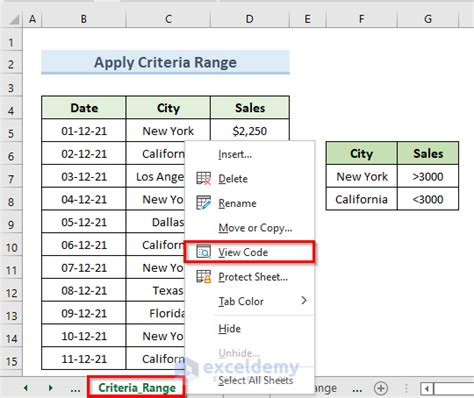Screen dimensions: 474x398
Task: Click the Delete sheet icon in context menu
Action: (203, 178)
